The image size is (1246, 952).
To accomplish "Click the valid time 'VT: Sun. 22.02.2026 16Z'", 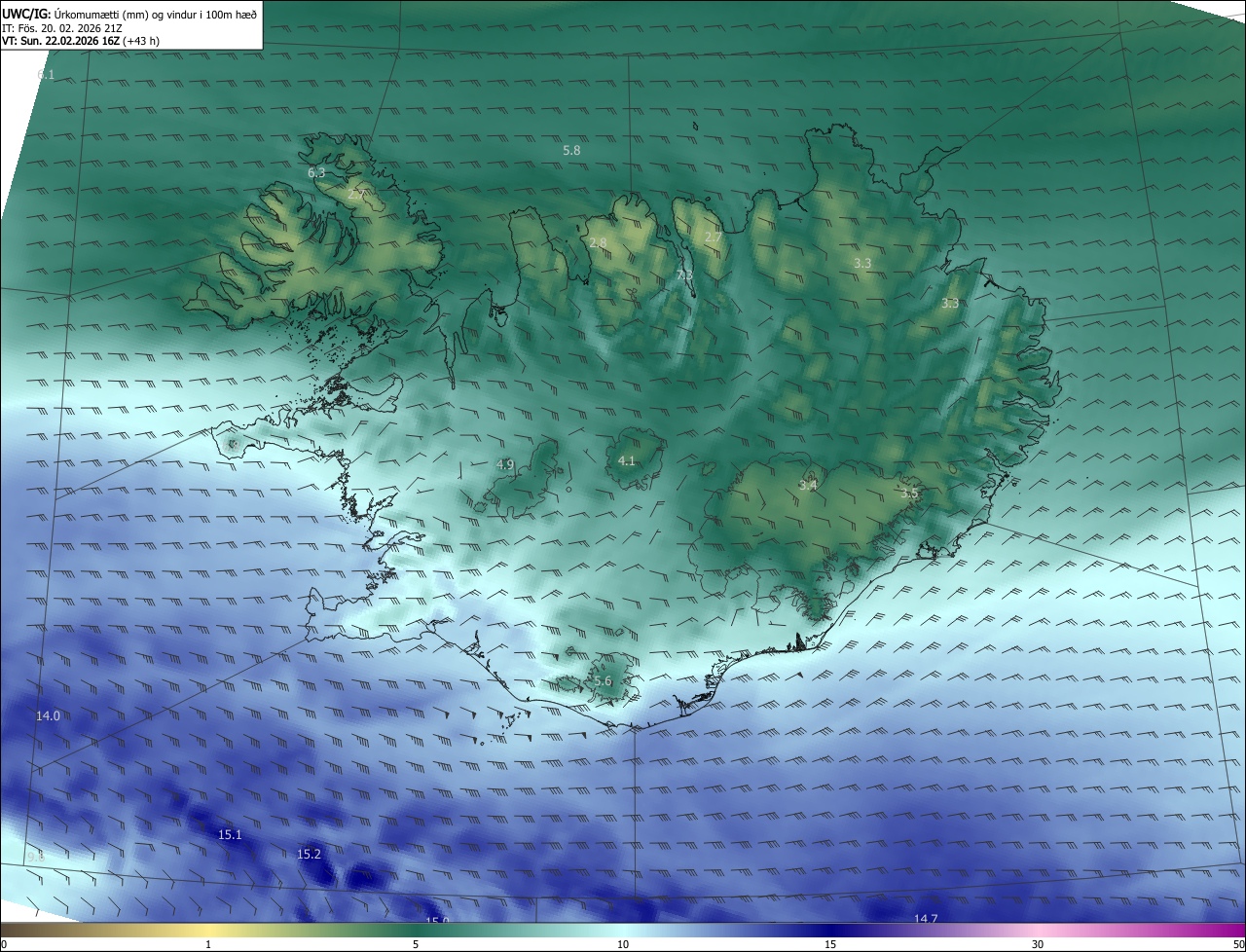I will 60,41.
